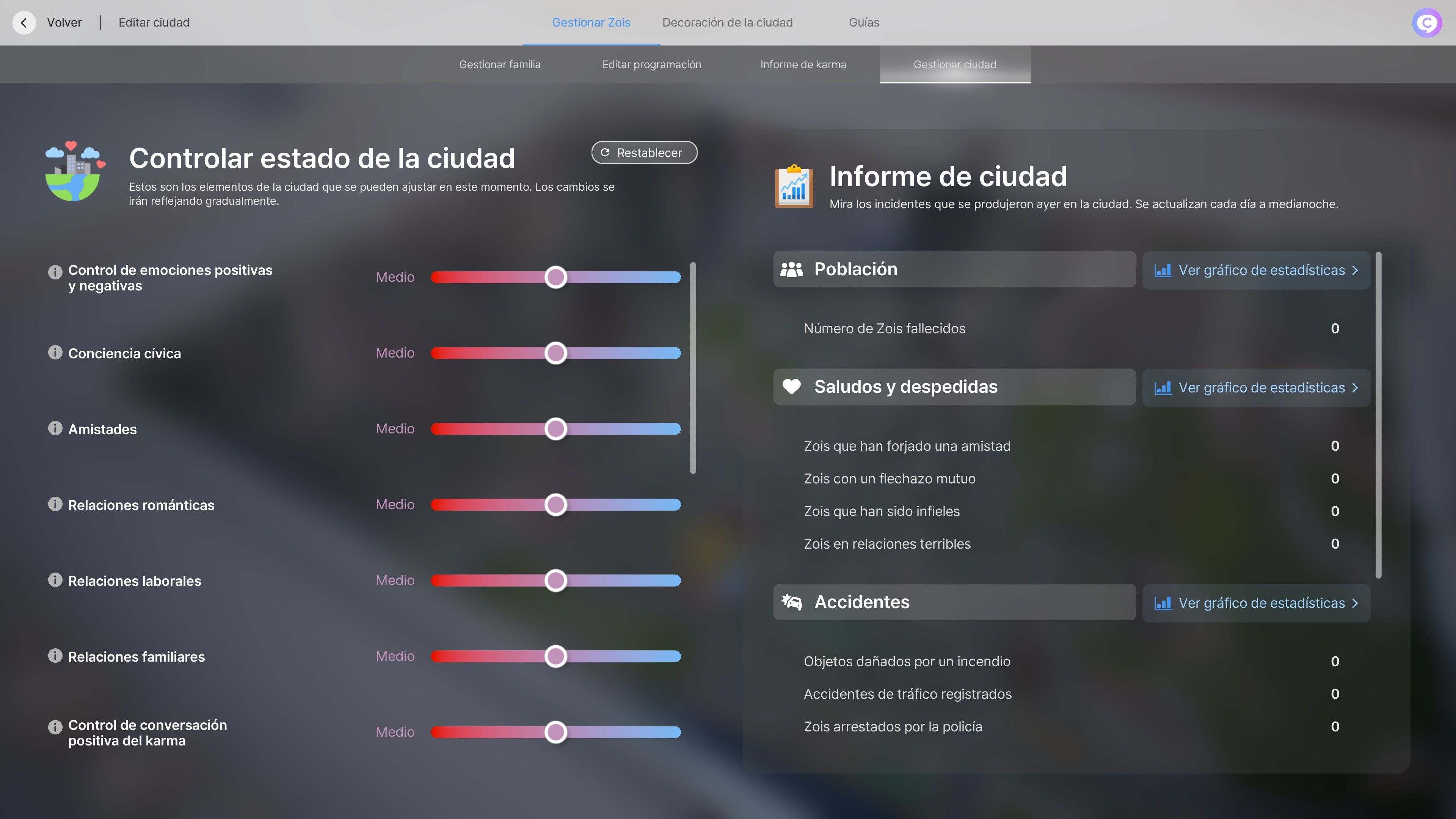Click the Restablecer button
Image resolution: width=1456 pixels, height=819 pixels.
[x=644, y=152]
